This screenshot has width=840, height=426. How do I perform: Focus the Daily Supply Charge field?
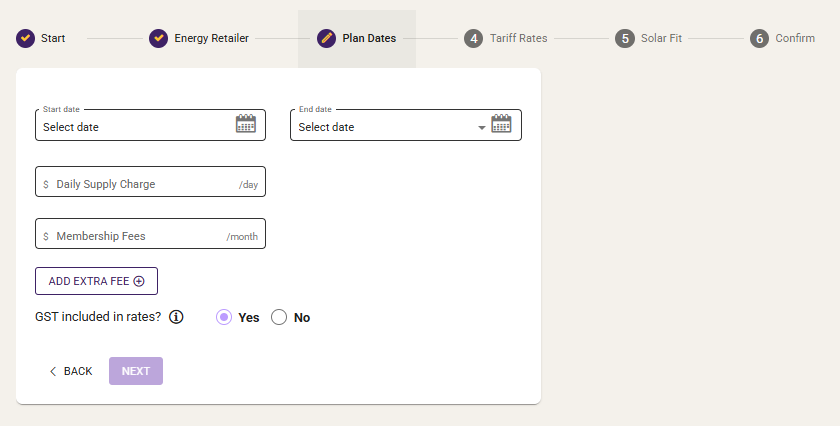(x=151, y=182)
